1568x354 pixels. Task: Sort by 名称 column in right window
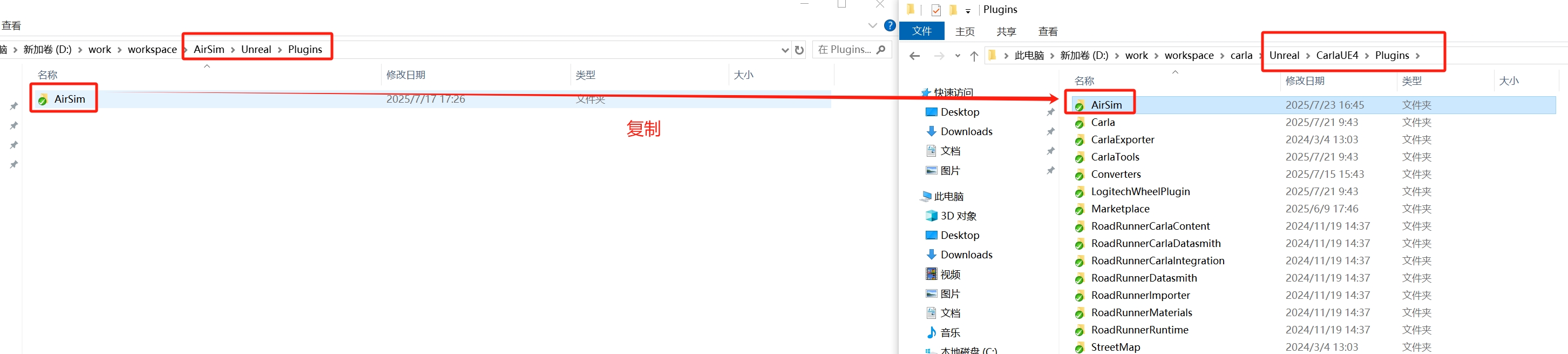point(1084,81)
